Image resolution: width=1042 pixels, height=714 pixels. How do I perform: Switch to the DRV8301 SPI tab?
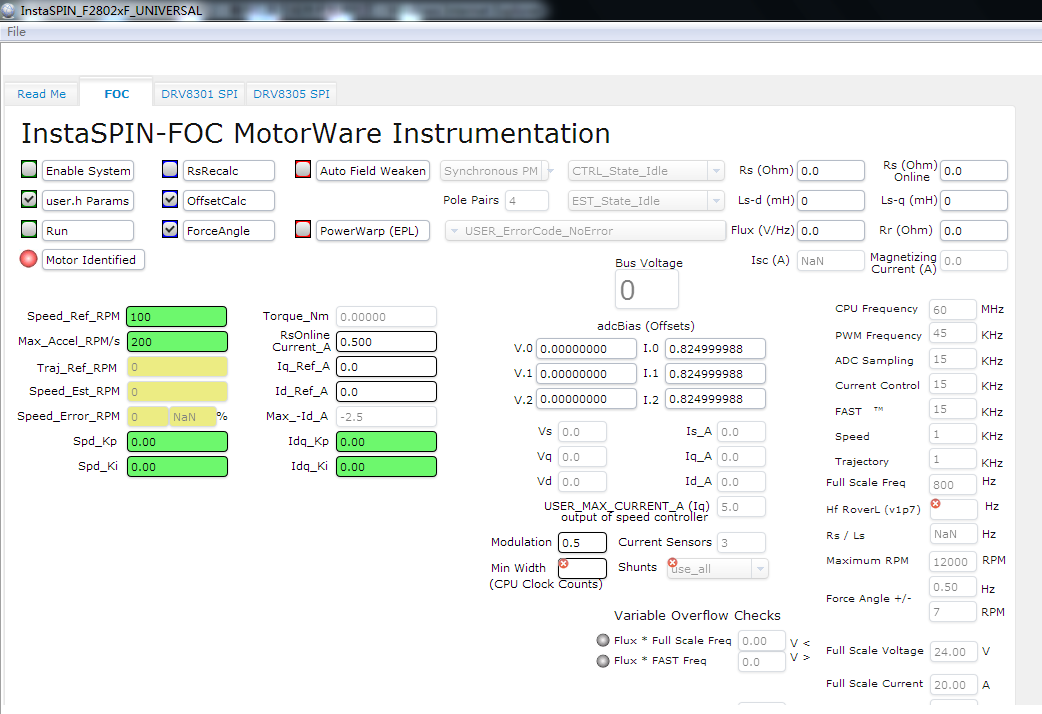point(199,94)
